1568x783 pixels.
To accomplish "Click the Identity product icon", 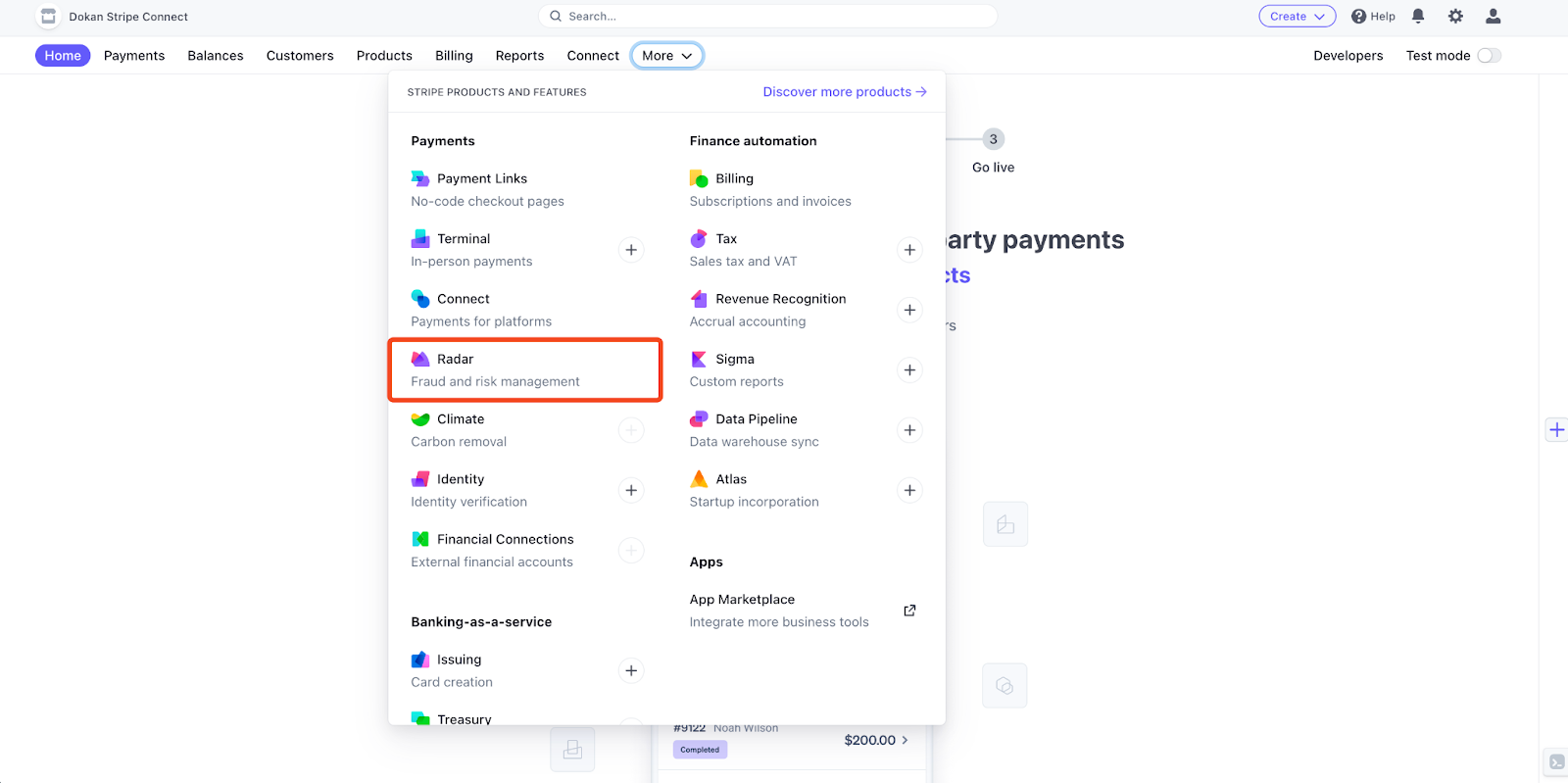I will pos(420,478).
